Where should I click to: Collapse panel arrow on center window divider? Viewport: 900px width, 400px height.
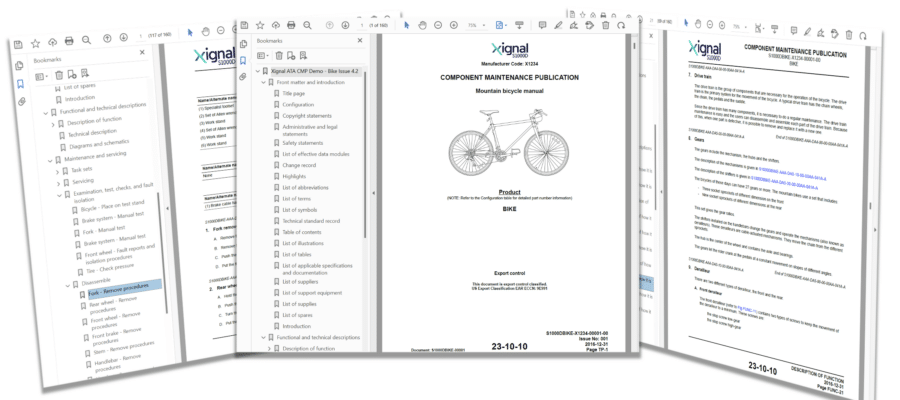coord(374,193)
